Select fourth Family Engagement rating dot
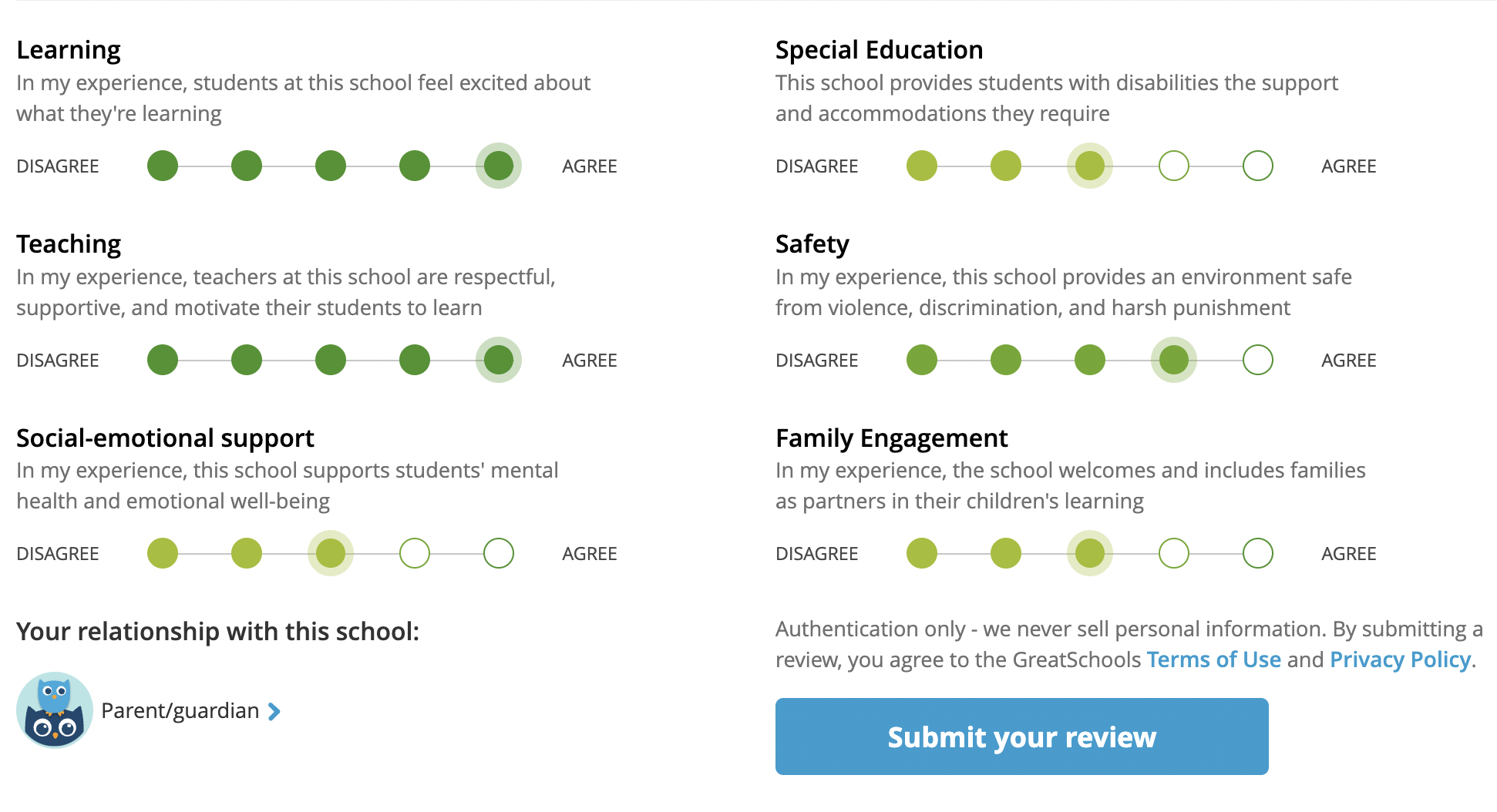The height and width of the screenshot is (812, 1497). 1174,553
